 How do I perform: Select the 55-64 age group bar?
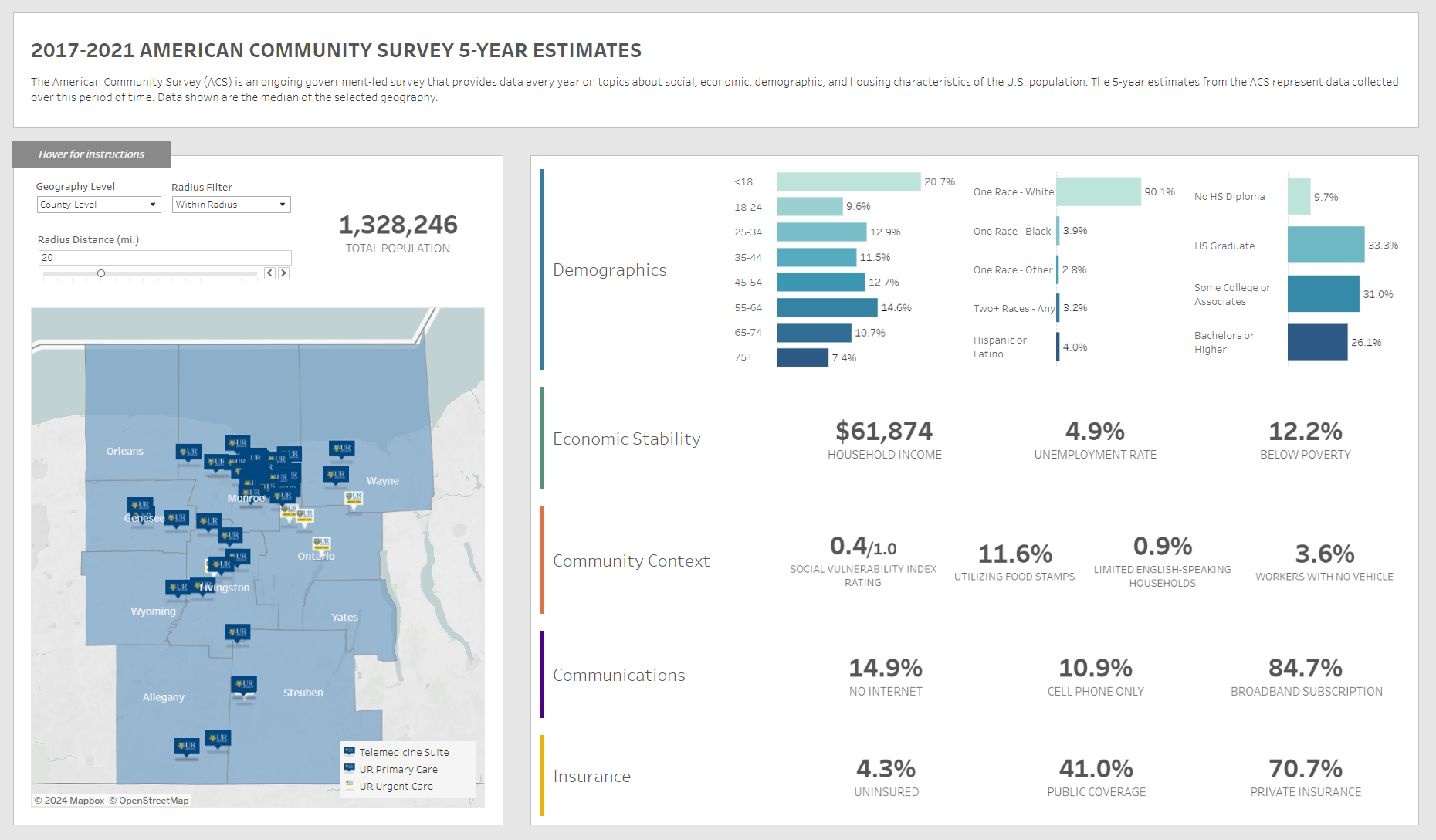(827, 308)
